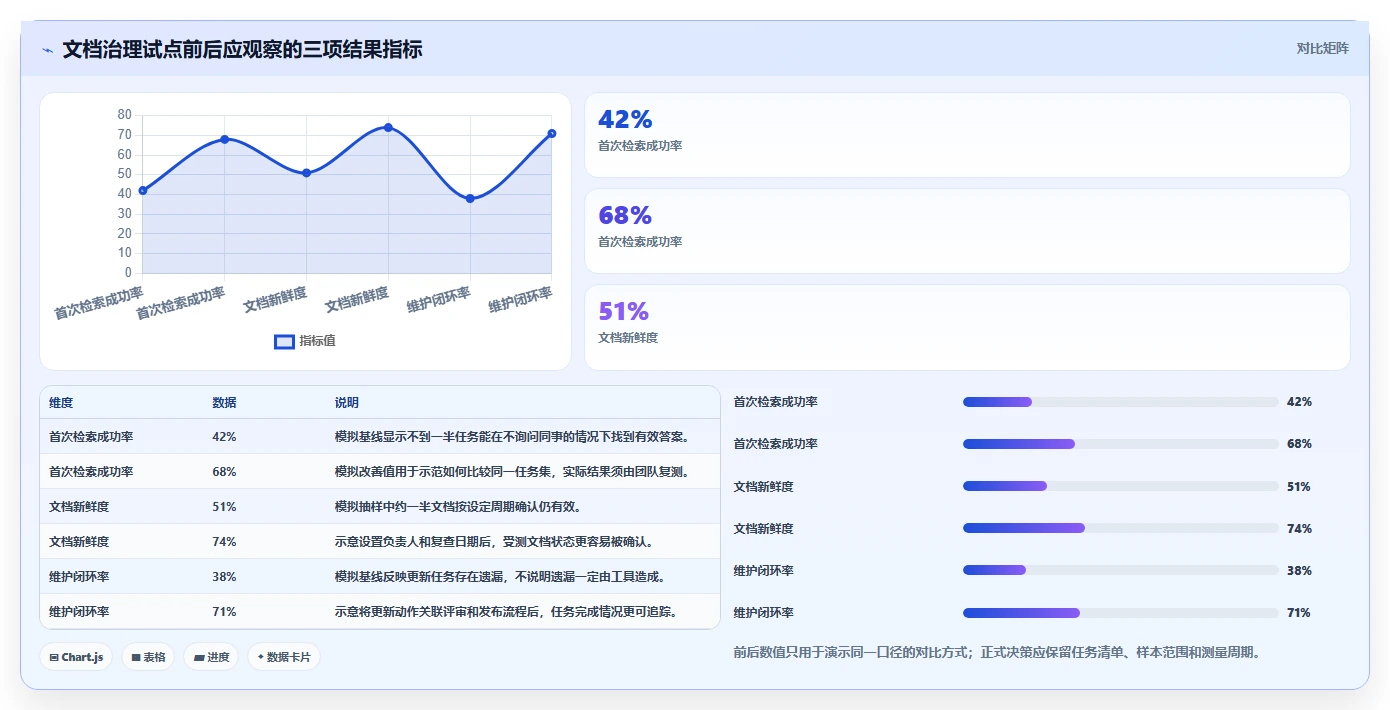This screenshot has height=710, width=1390.
Task: Click the chart data point at value 68
Action: click(x=225, y=139)
